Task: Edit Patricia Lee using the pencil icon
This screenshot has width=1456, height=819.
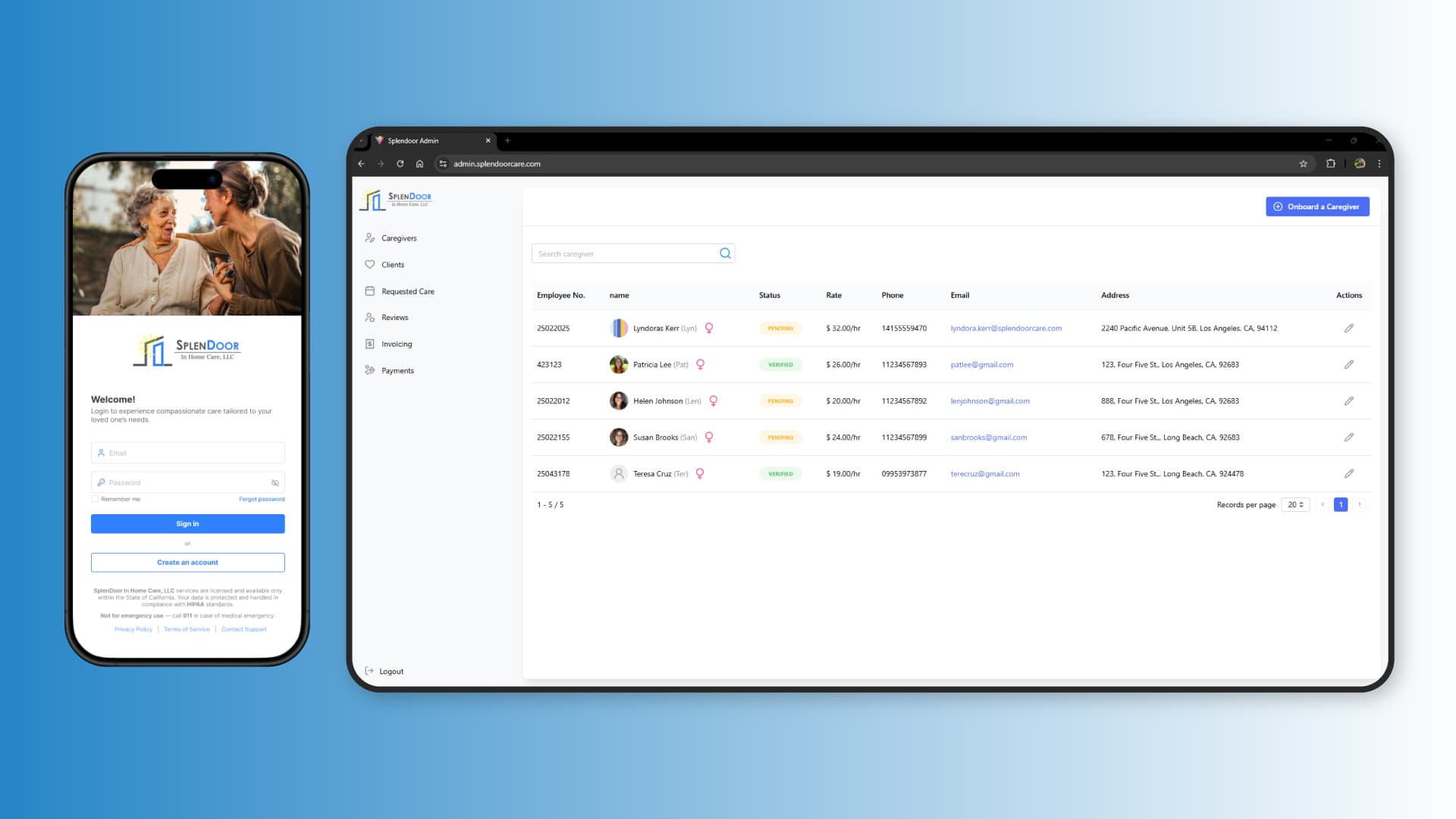Action: click(1349, 364)
